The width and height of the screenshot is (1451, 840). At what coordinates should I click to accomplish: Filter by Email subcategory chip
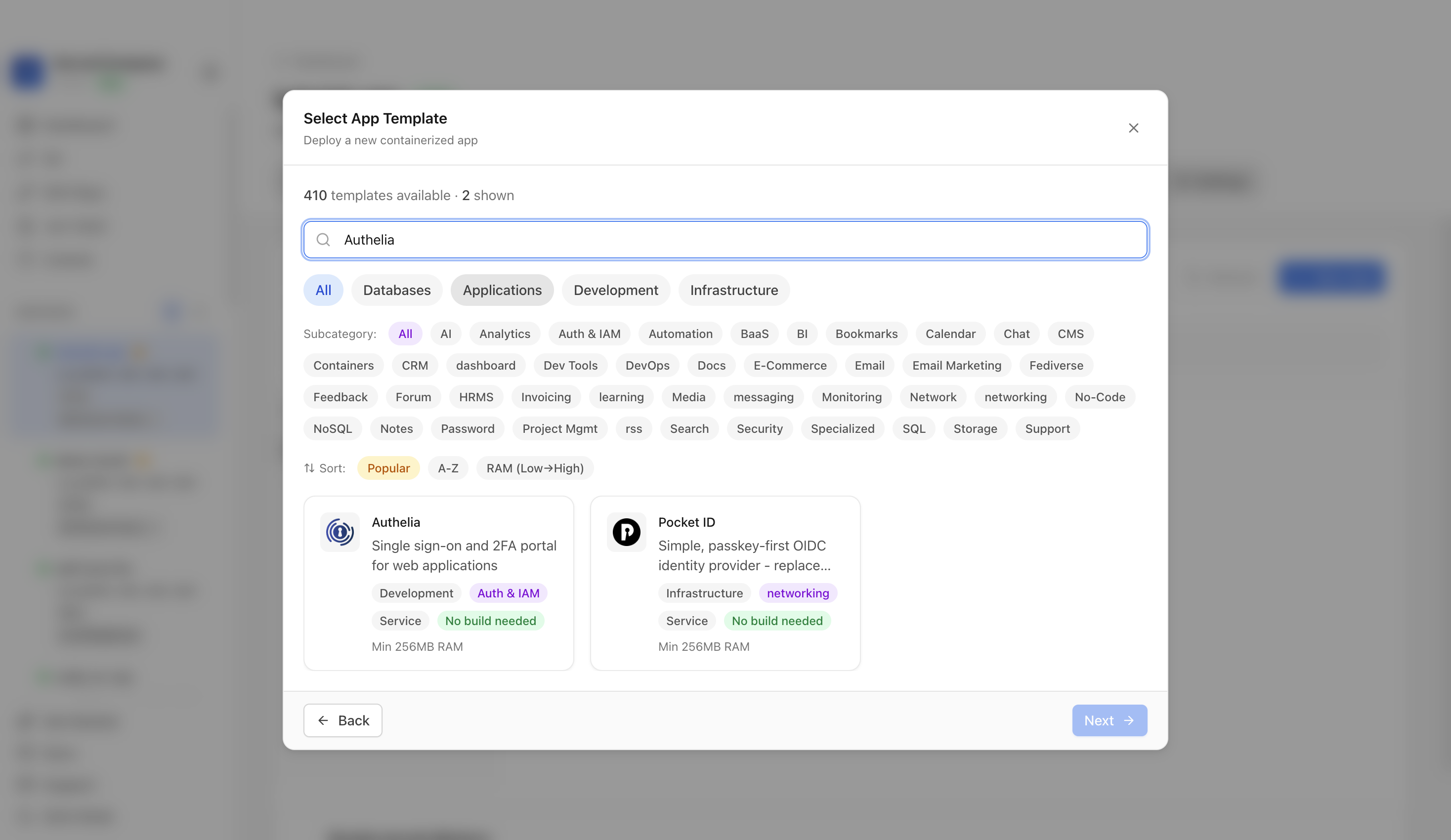pos(869,366)
